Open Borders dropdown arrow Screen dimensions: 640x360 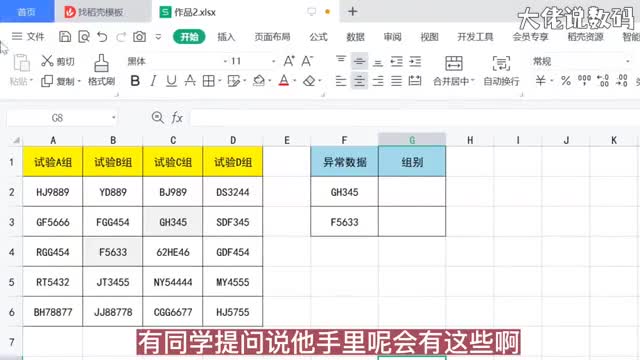tap(220, 81)
